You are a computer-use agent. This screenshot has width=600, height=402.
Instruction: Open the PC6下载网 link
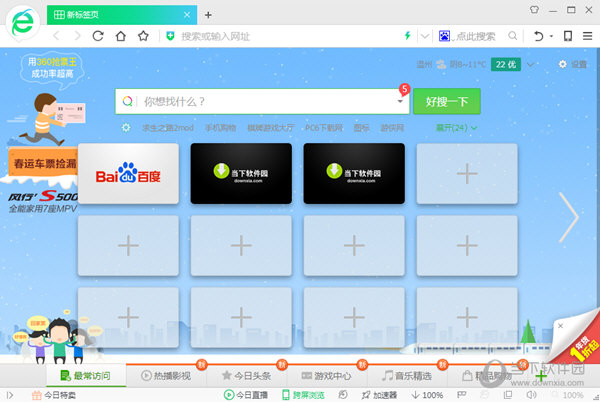coord(324,128)
